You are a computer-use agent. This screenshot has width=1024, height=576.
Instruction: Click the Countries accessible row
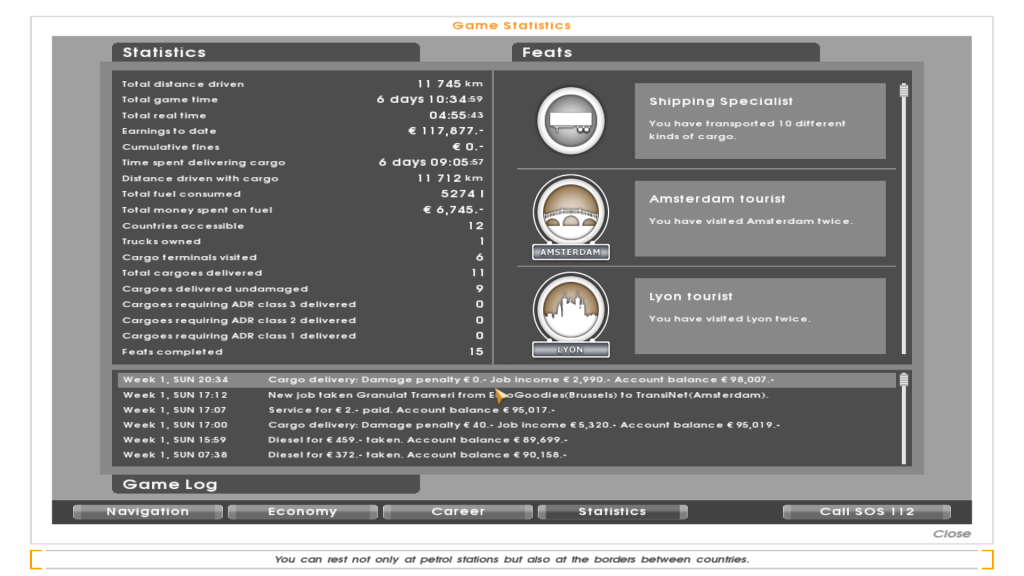[302, 226]
